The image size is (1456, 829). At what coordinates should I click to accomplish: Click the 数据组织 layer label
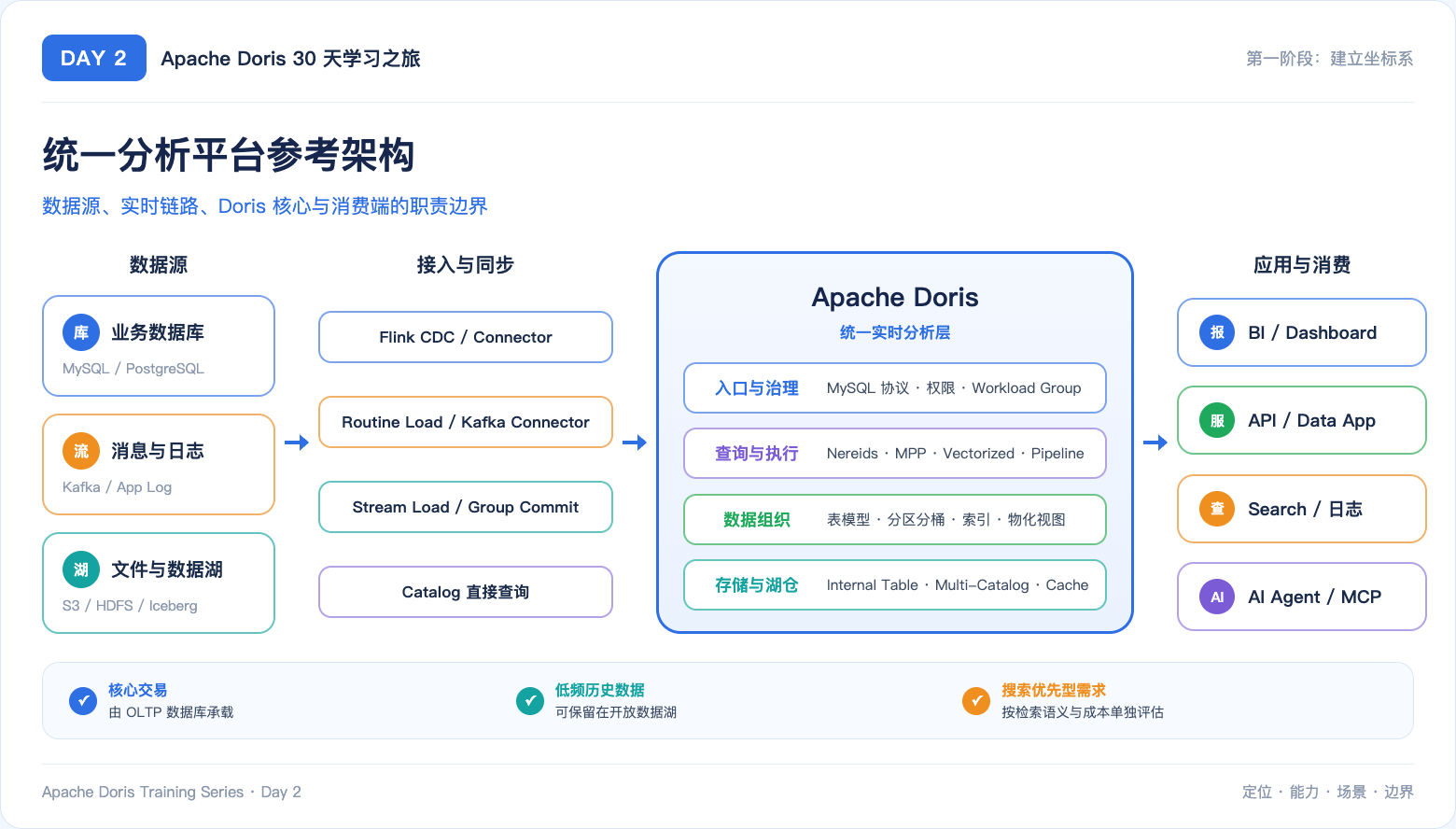click(757, 520)
